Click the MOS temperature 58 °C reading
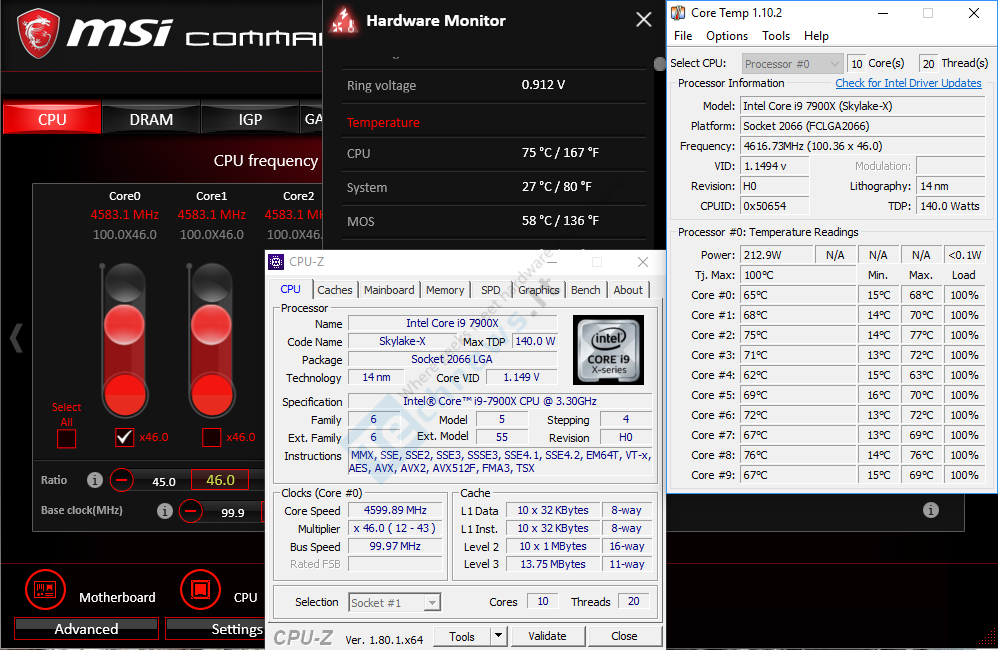Image resolution: width=998 pixels, height=650 pixels. click(x=560, y=221)
